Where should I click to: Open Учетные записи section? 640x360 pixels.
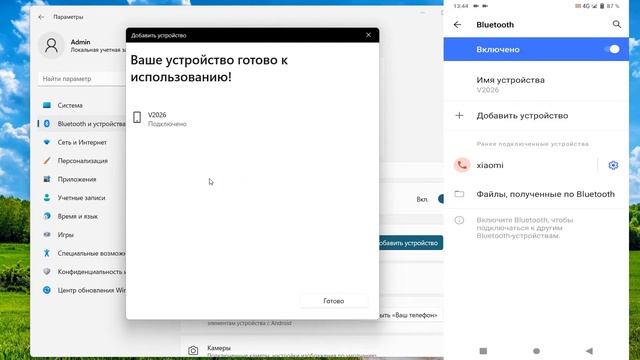tap(82, 198)
